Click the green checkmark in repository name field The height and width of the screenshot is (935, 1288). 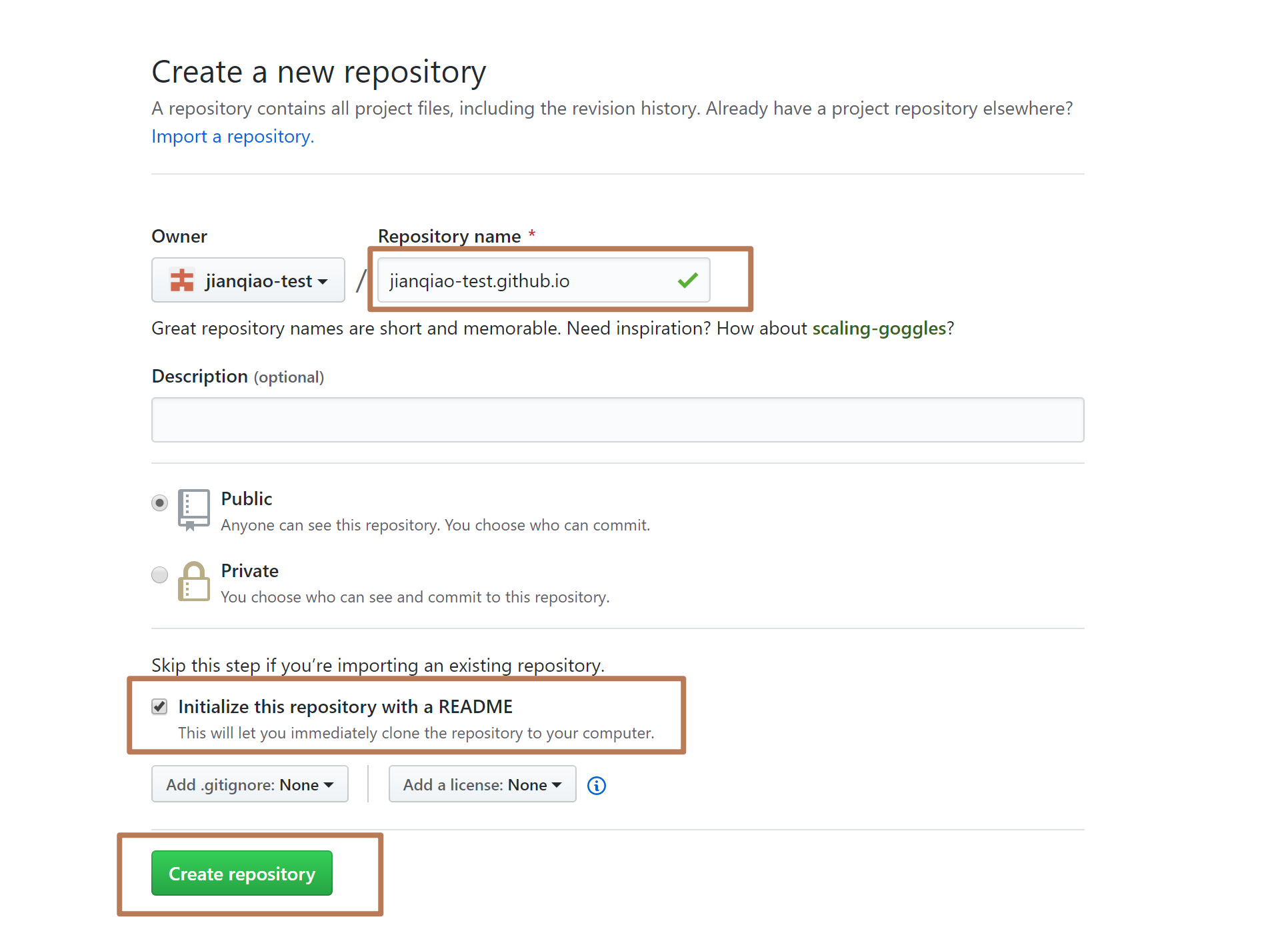687,281
